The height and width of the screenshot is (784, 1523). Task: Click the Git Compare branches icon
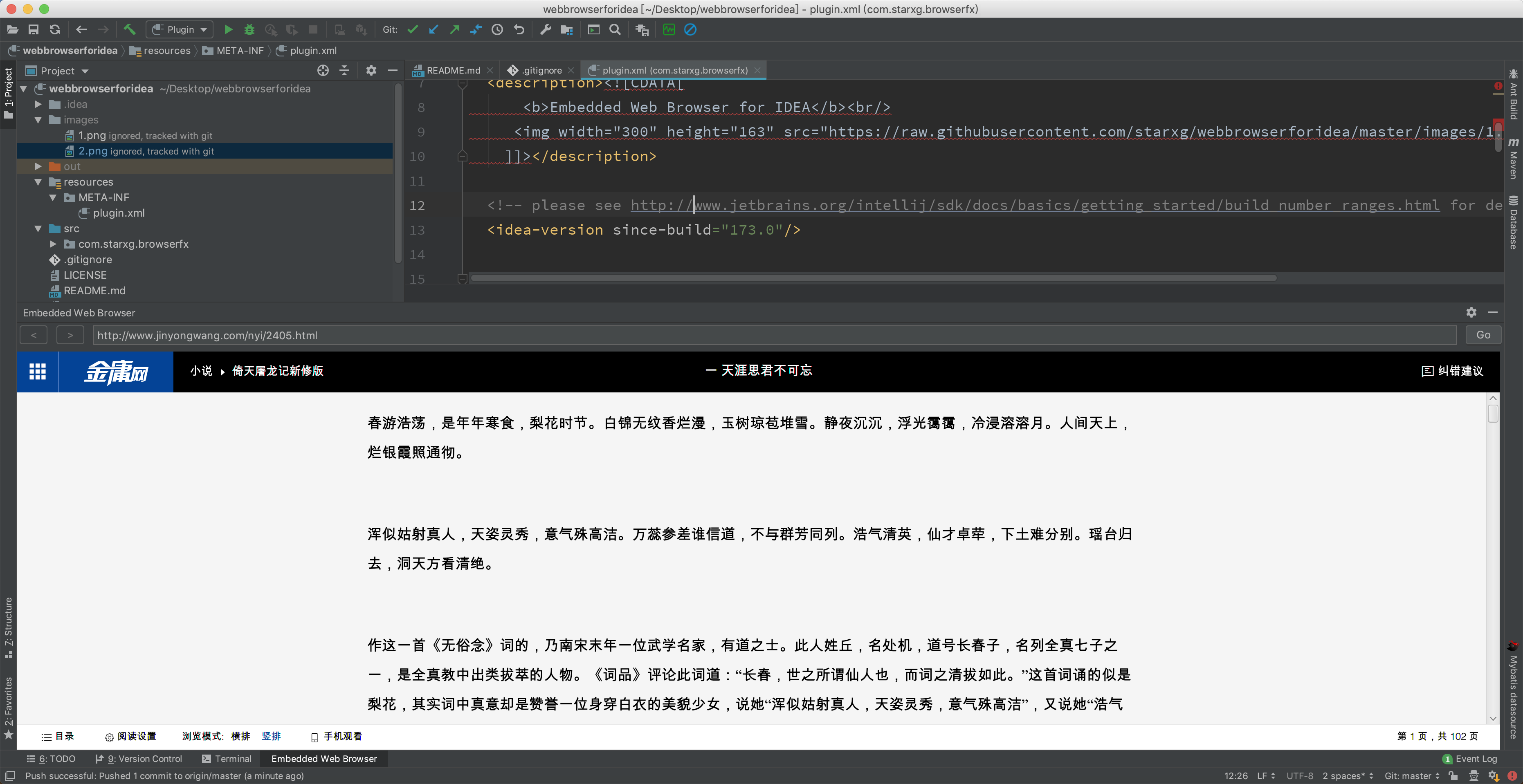pos(476,29)
